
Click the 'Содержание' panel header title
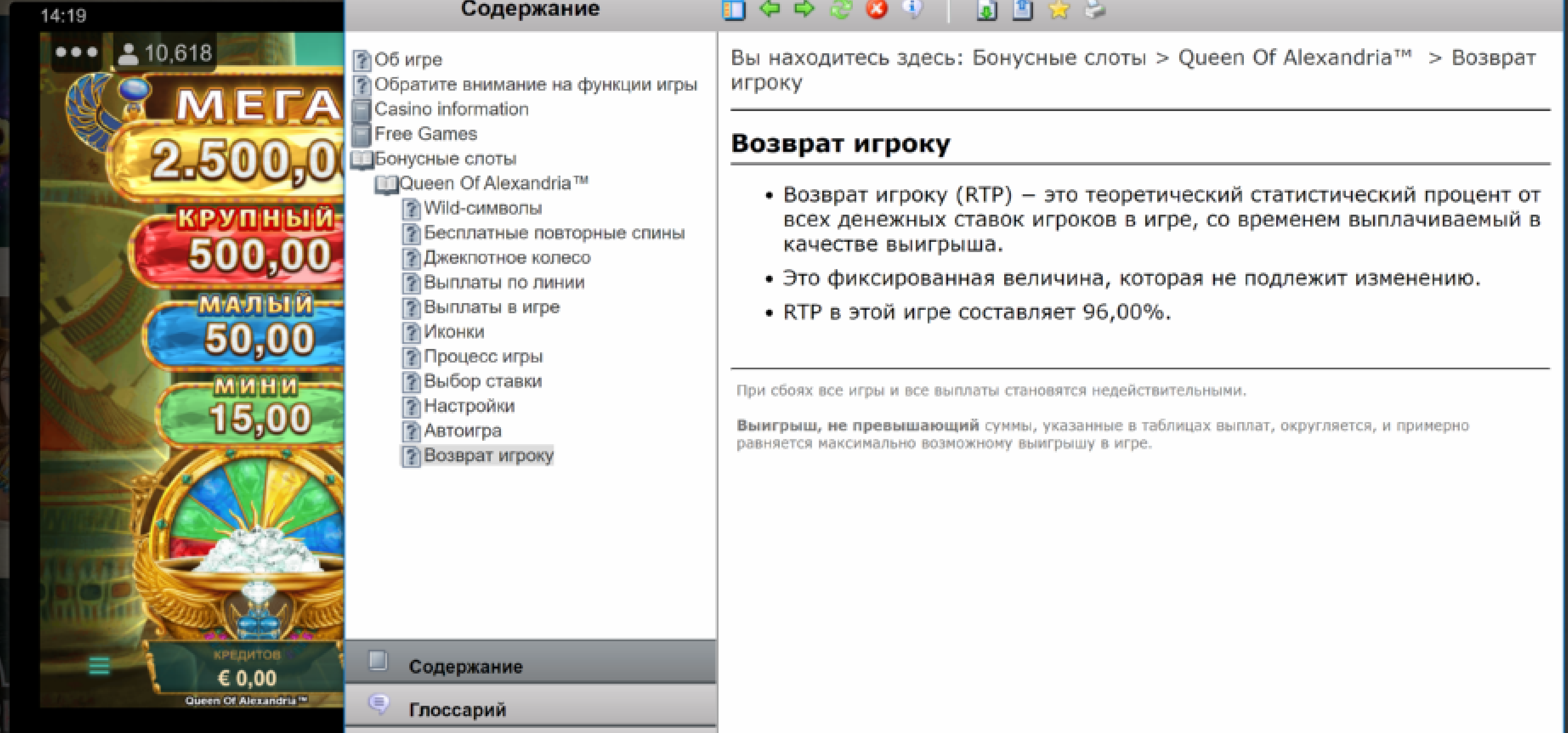tap(530, 9)
